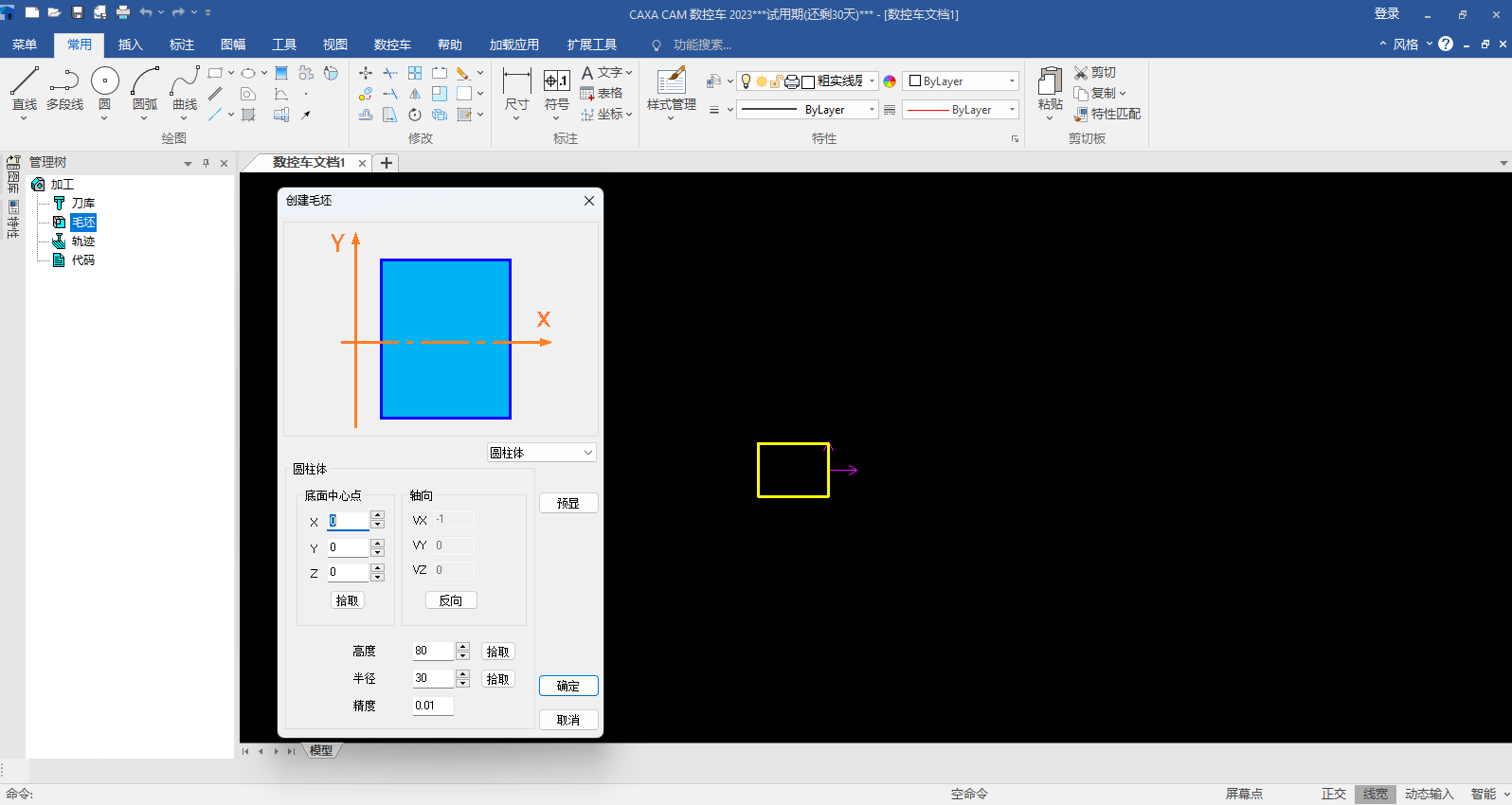Confirm with the 确定 button
Image resolution: width=1512 pixels, height=805 pixels.
pos(568,686)
